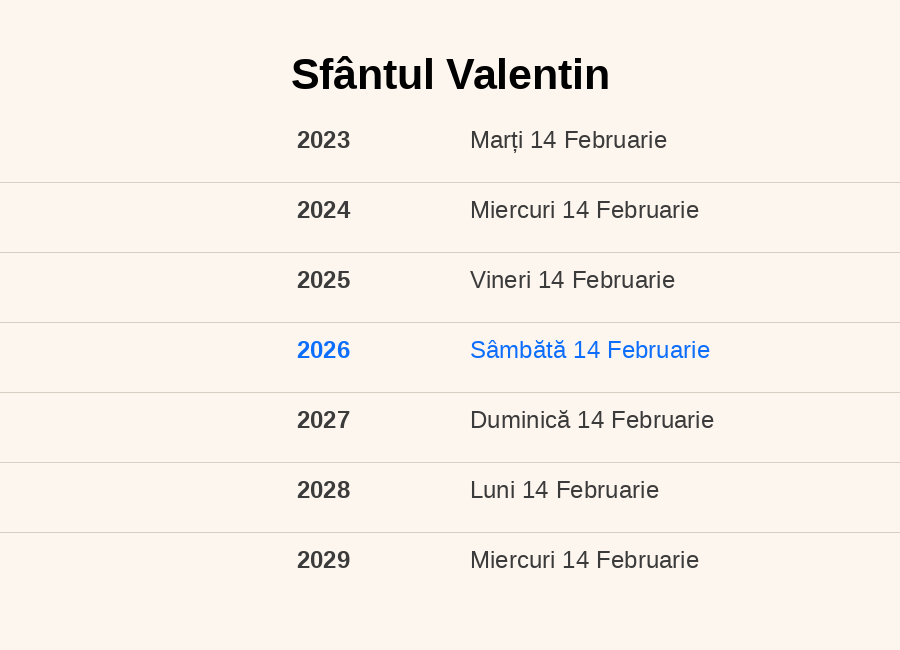Click "Miercuri" in the 2029 row
This screenshot has height=650, width=900.
(x=512, y=560)
